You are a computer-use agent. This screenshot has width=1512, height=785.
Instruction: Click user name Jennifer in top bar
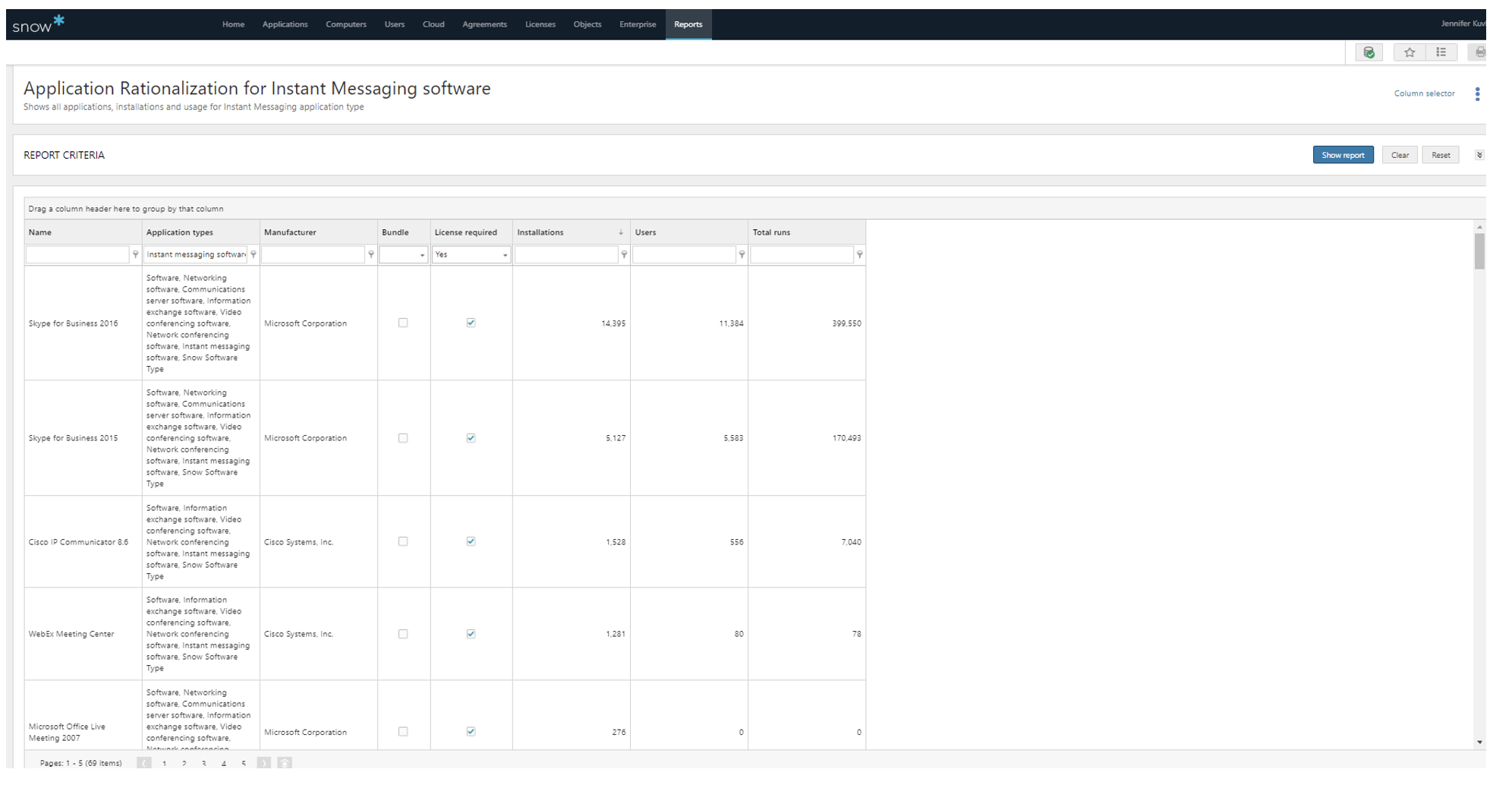pos(1463,24)
